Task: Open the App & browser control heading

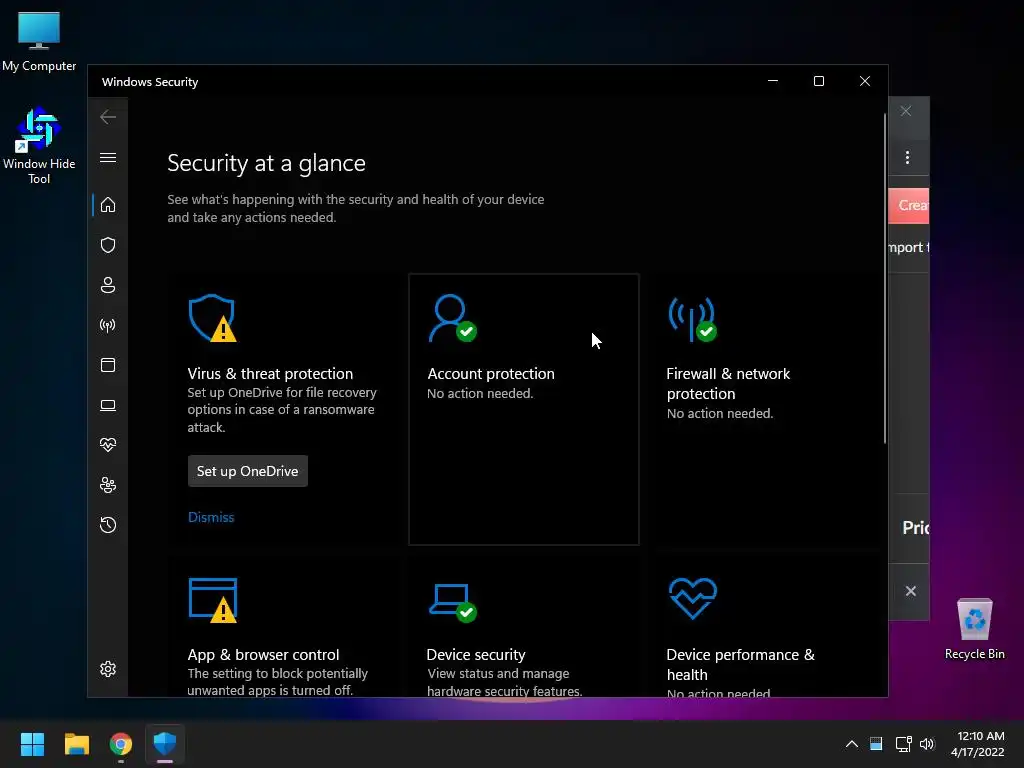Action: (263, 654)
